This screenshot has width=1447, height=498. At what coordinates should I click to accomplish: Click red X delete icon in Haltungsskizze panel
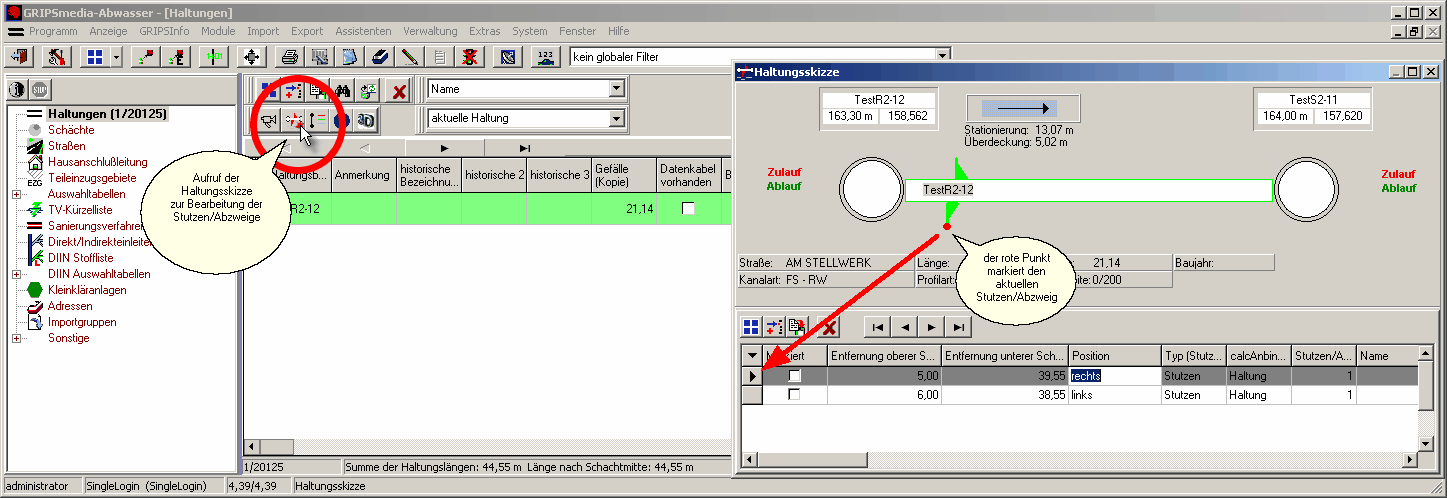829,327
